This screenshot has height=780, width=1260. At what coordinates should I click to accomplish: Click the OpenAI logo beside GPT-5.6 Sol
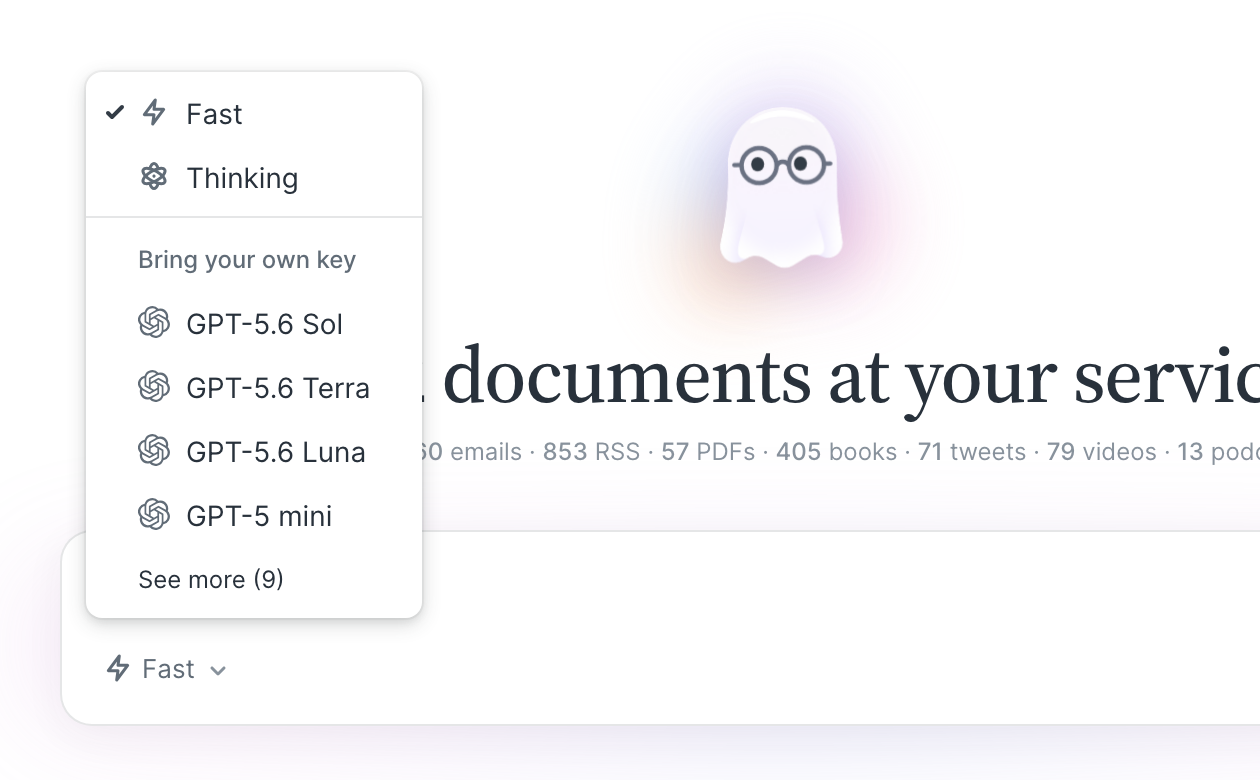pos(154,323)
